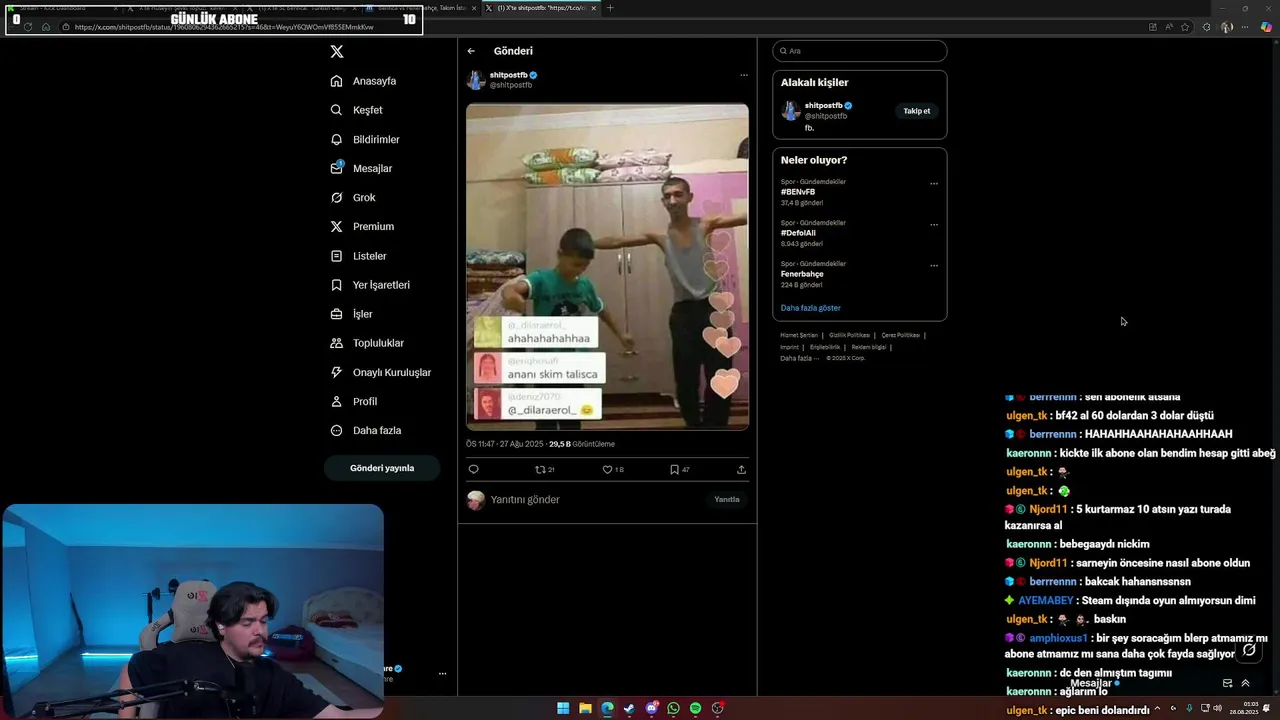Open Bildirimler notifications

coord(365,139)
